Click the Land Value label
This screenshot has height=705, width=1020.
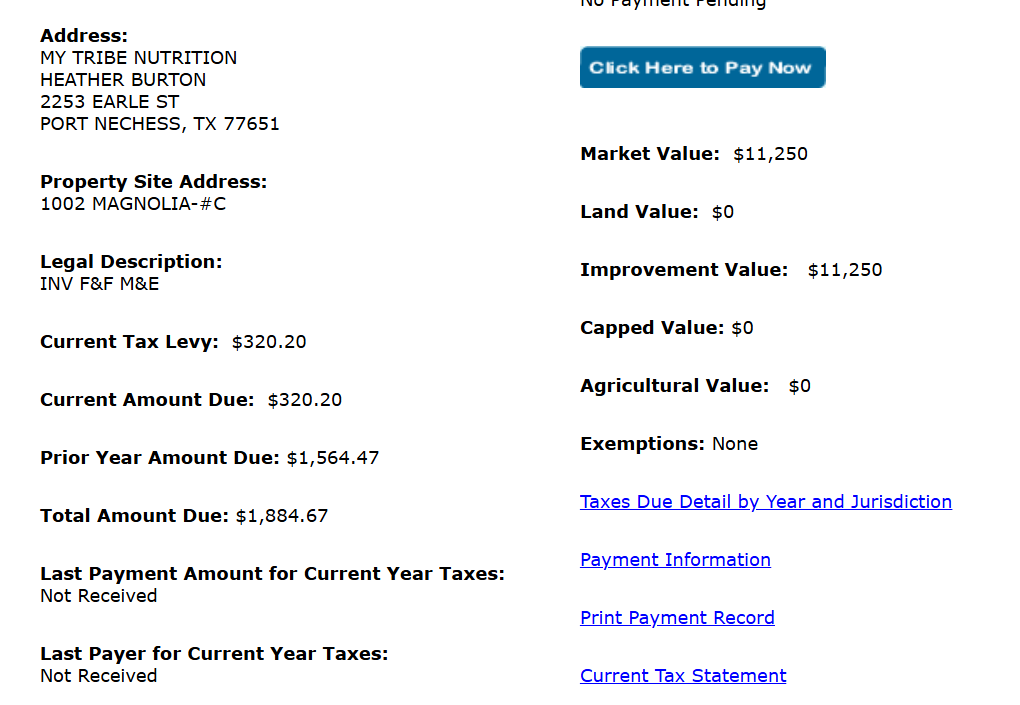click(x=639, y=212)
